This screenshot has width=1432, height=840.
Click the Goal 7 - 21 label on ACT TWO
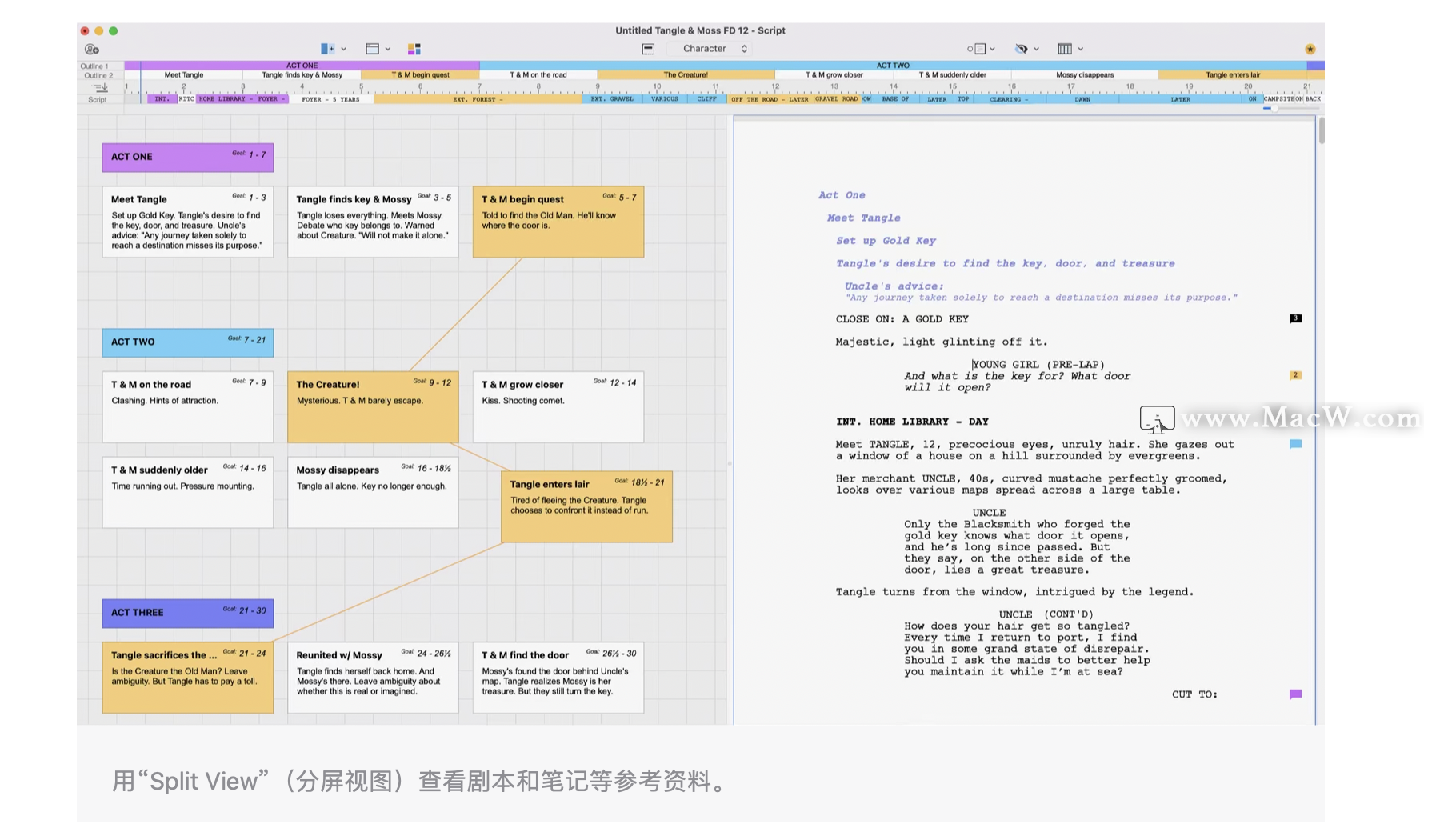(246, 339)
